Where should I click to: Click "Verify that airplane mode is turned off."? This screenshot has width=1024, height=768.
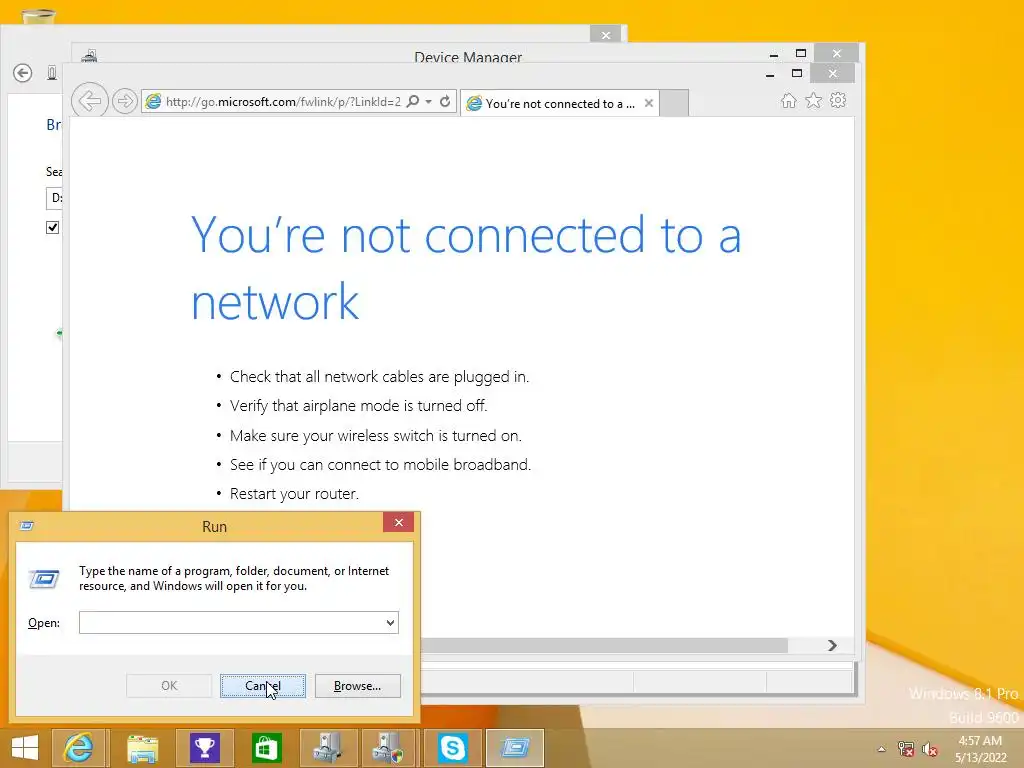click(x=359, y=406)
